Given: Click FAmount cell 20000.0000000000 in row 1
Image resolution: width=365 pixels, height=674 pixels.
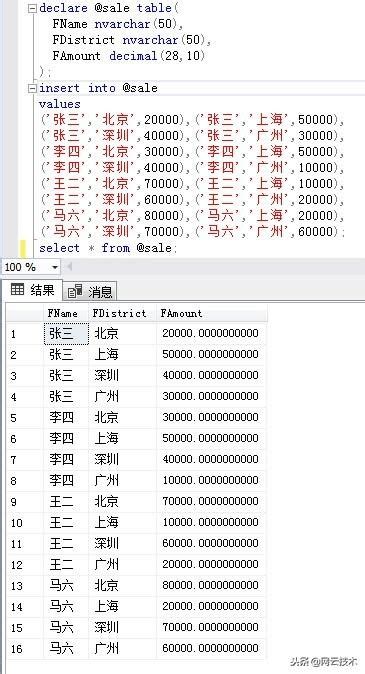Looking at the screenshot, I should click(x=212, y=334).
